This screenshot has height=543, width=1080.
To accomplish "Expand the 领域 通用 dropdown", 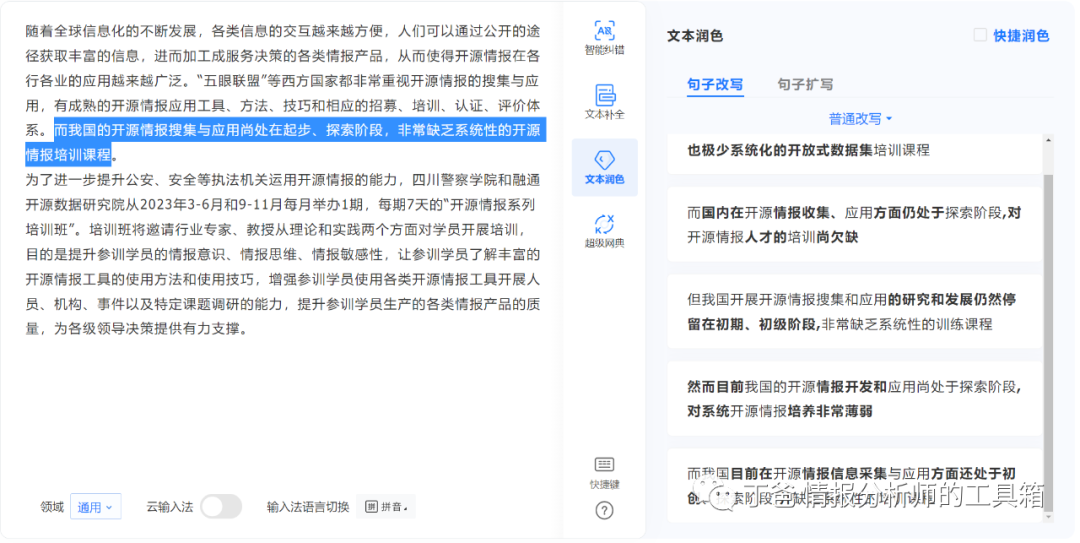I will tap(96, 508).
